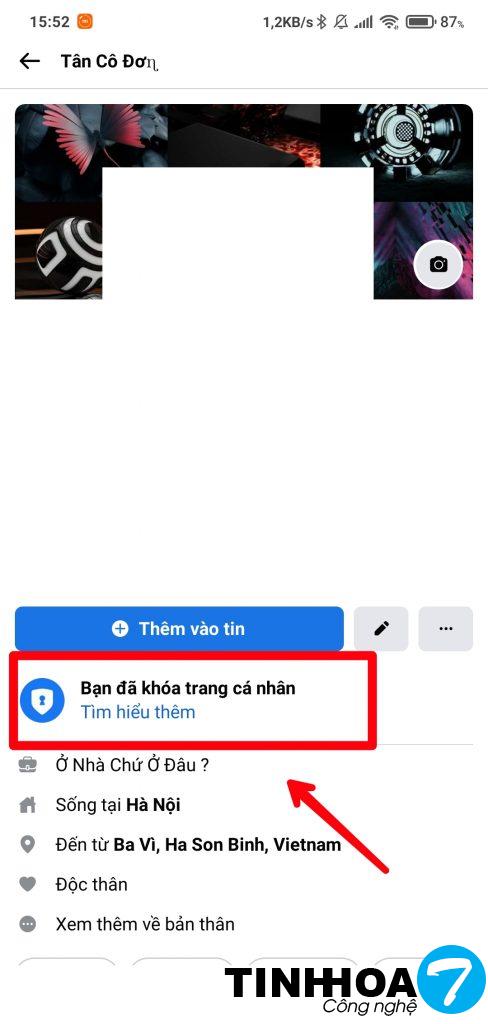
Task: Tap the heart relationship status icon
Action: pyautogui.click(x=27, y=885)
